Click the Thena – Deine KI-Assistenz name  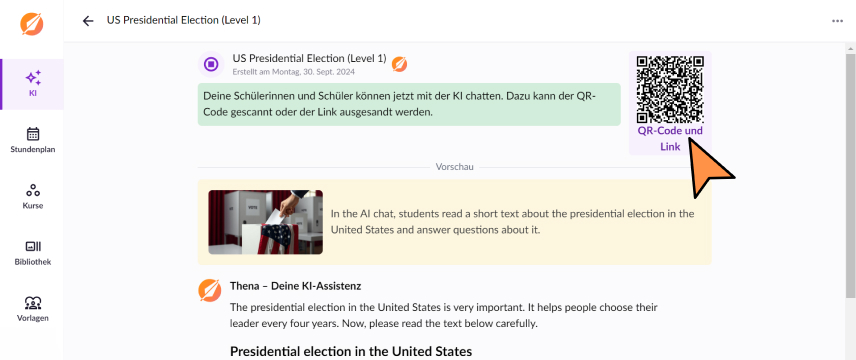click(x=295, y=286)
